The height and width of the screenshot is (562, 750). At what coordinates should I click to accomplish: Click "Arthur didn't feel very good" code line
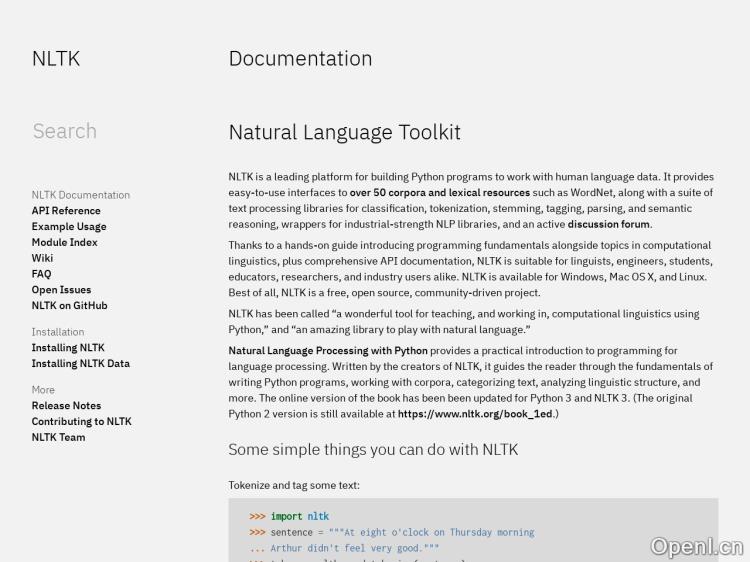[344, 548]
